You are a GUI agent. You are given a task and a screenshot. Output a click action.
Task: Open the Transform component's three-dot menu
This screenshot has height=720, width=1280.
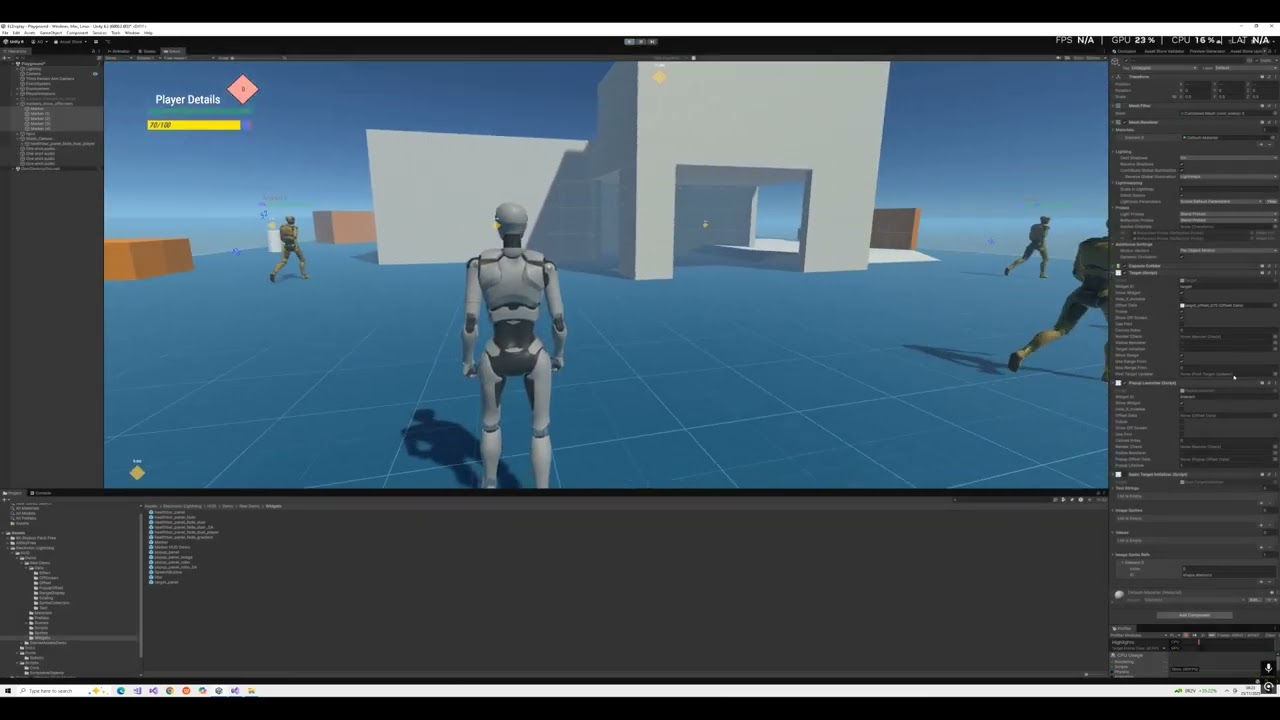pos(1276,77)
